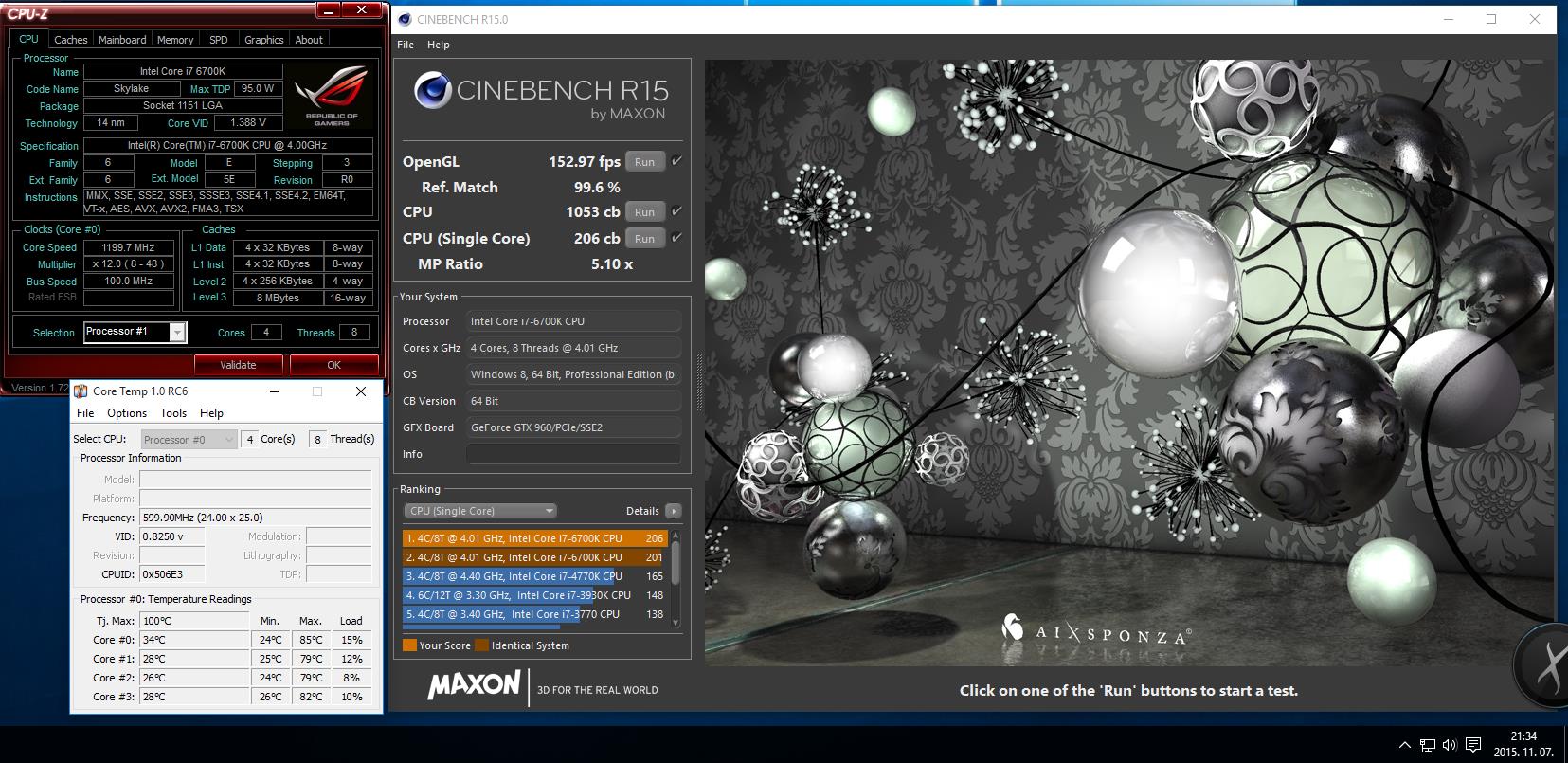Screen dimensions: 1568x763
Task: Maximize the Core Temp window
Action: (317, 391)
